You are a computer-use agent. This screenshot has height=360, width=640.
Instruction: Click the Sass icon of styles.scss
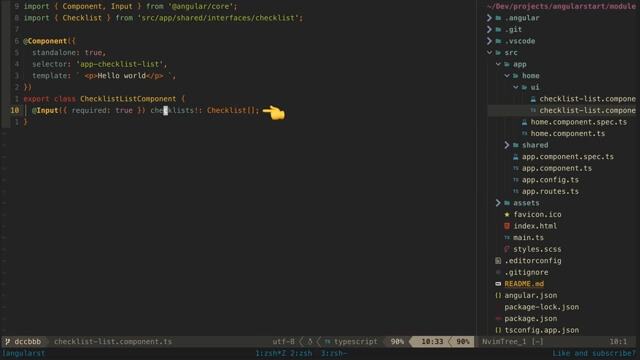[507, 249]
